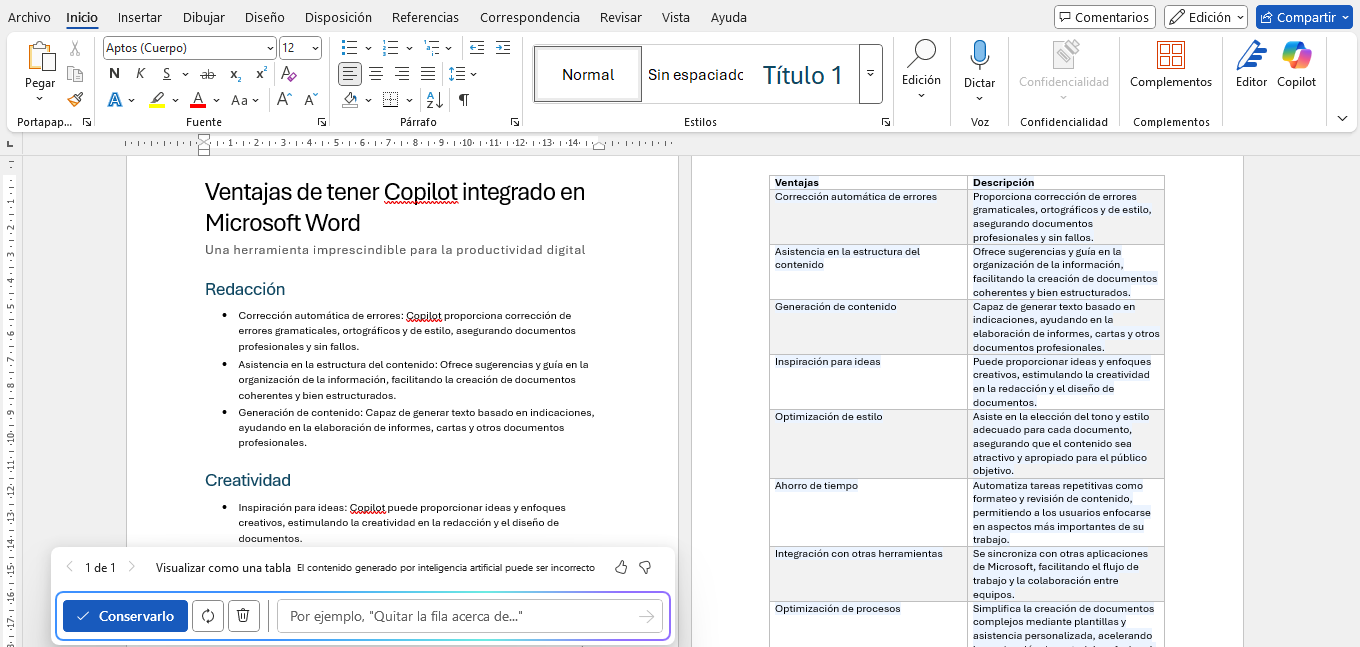Clear all formatting with eraser icon

click(288, 74)
